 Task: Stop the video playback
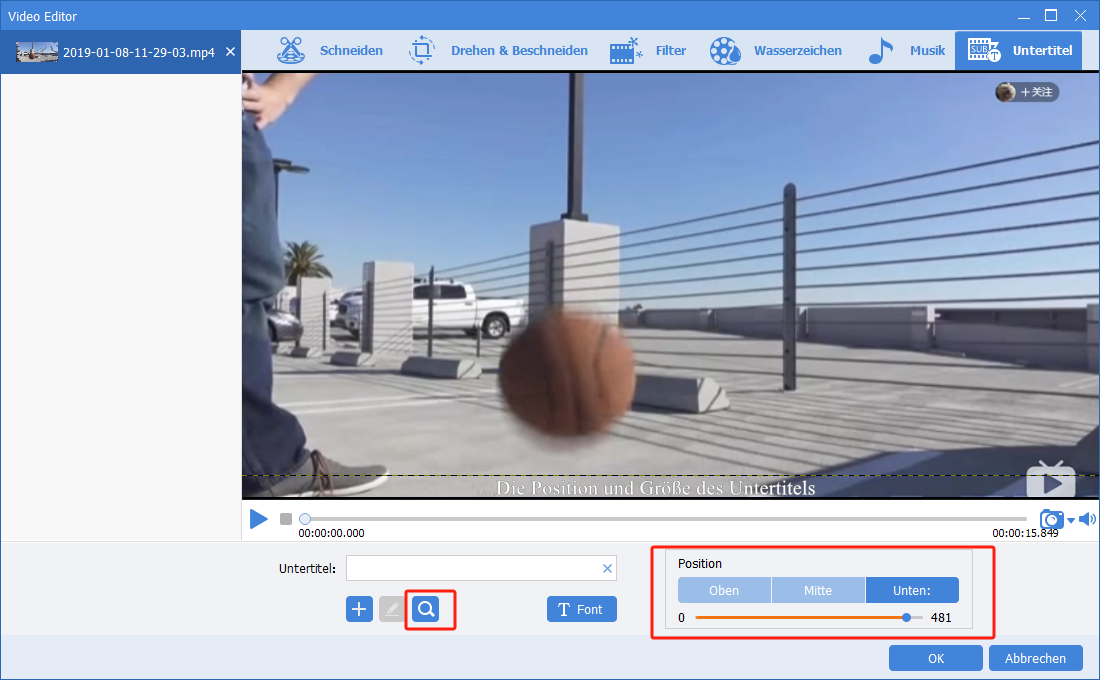[x=286, y=519]
